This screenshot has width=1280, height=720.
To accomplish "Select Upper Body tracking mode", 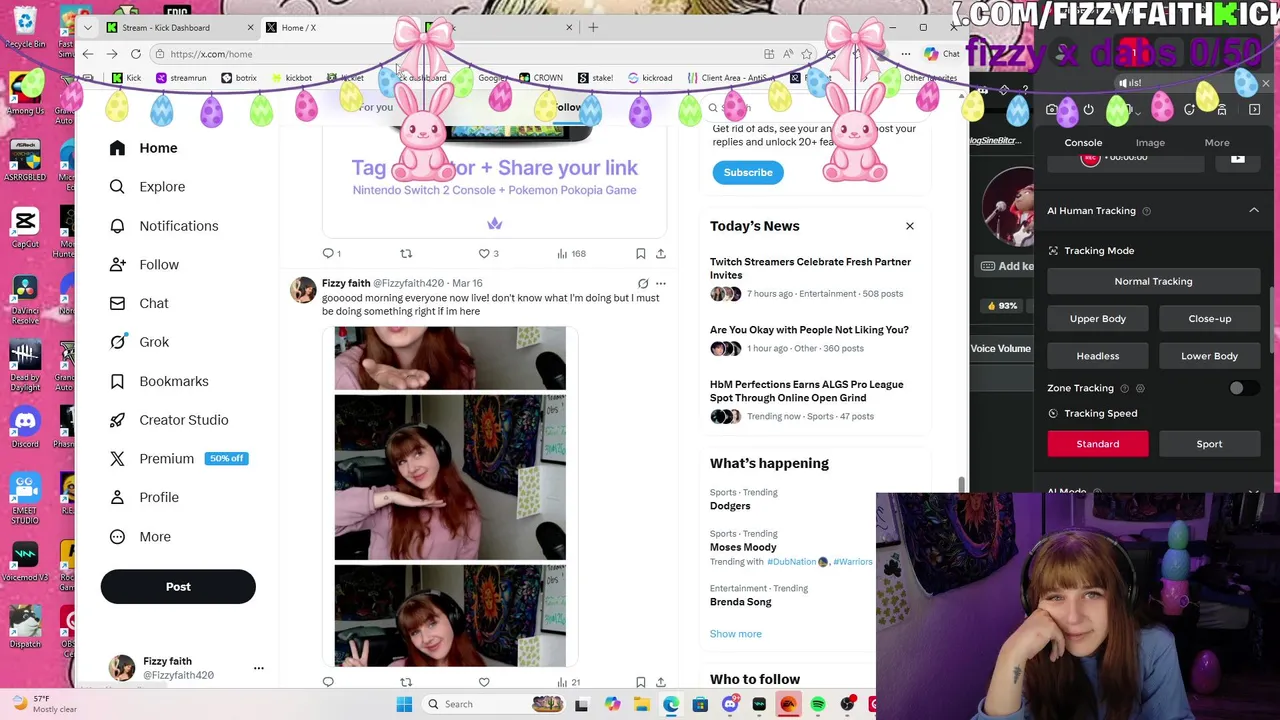I will [1098, 319].
